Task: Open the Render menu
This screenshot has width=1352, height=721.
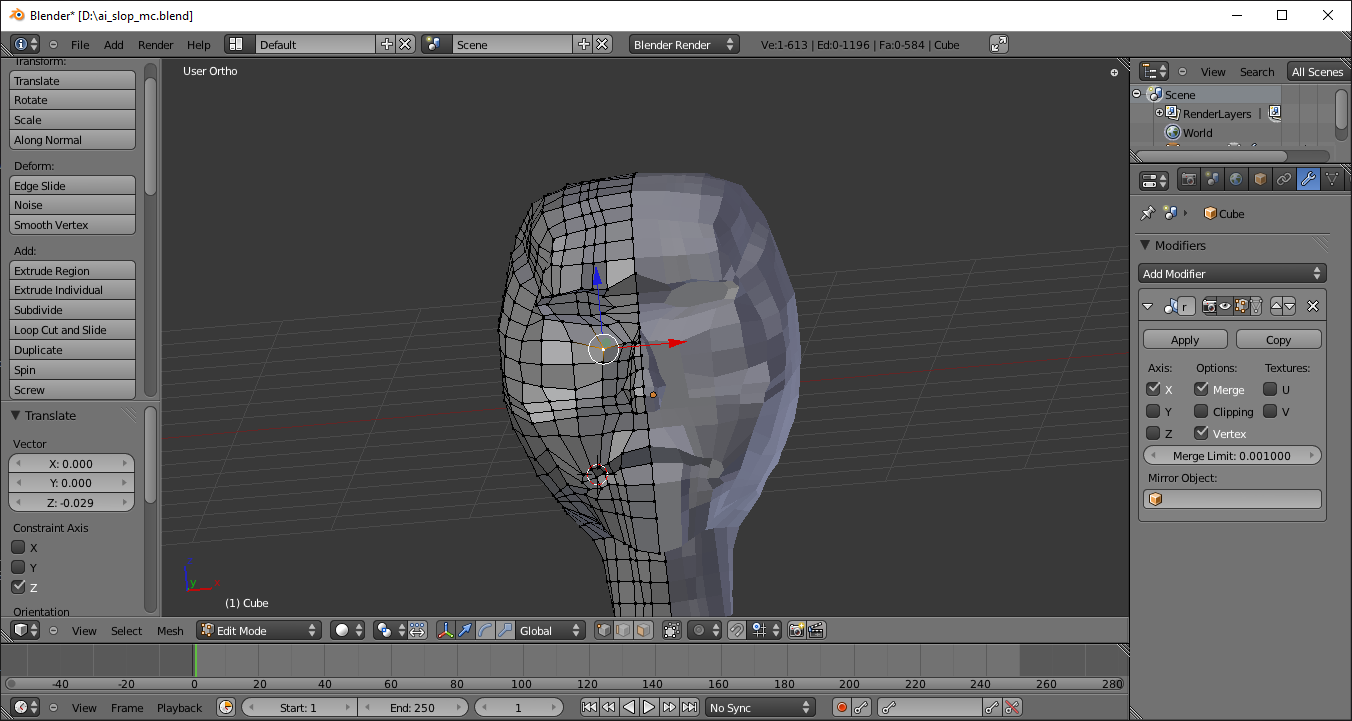Action: click(x=155, y=45)
